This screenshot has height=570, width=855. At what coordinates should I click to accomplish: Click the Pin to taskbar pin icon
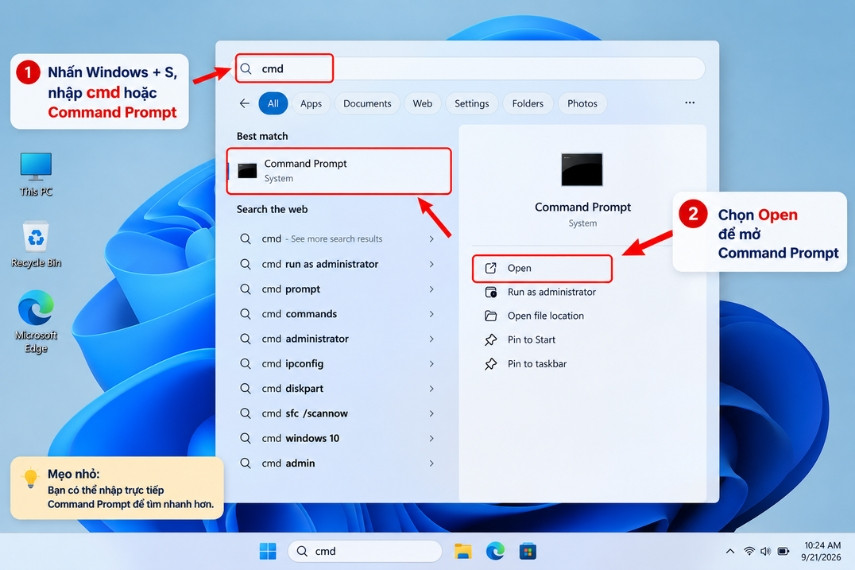pyautogui.click(x=491, y=364)
